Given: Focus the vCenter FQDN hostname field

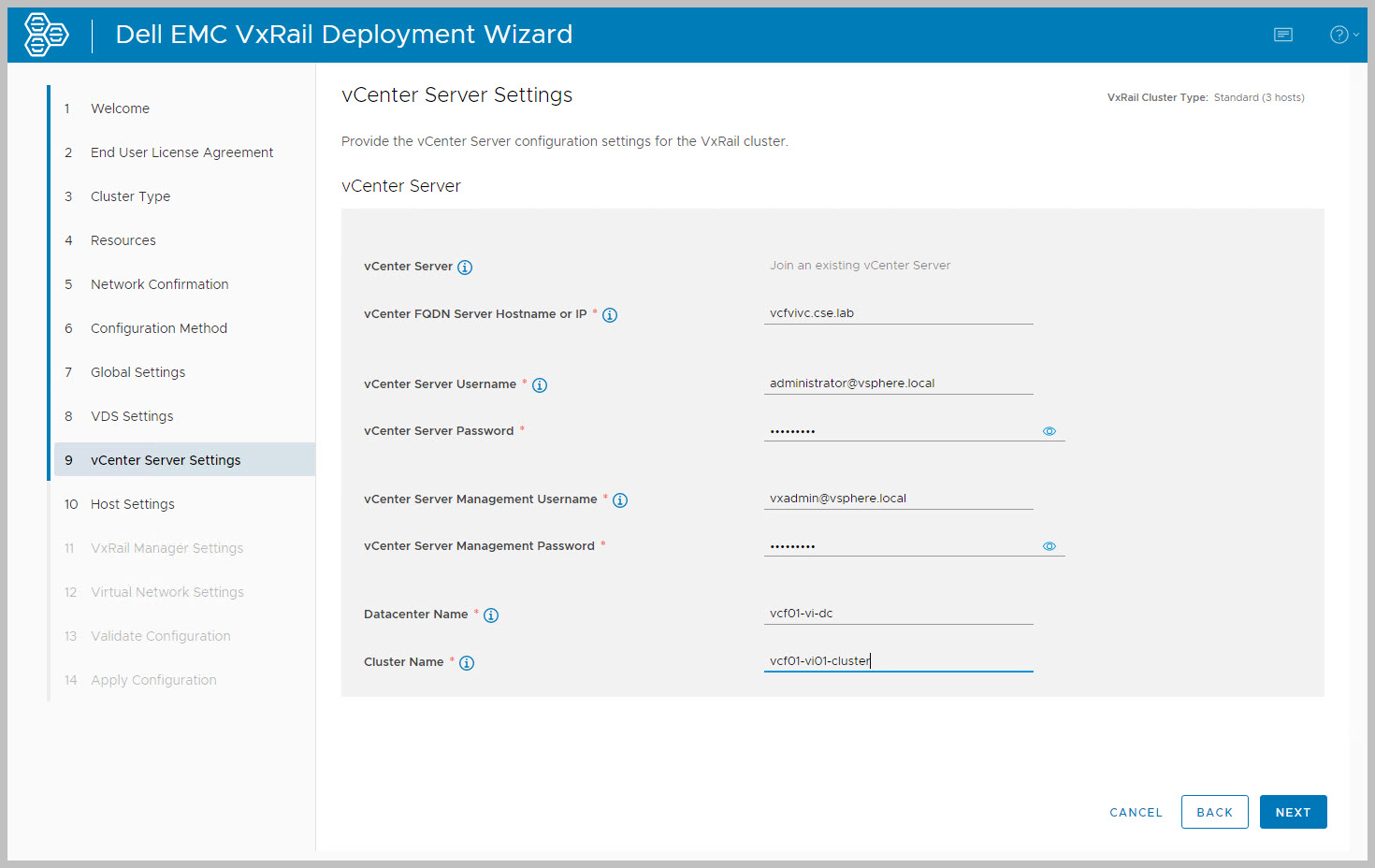Looking at the screenshot, I should pos(898,313).
